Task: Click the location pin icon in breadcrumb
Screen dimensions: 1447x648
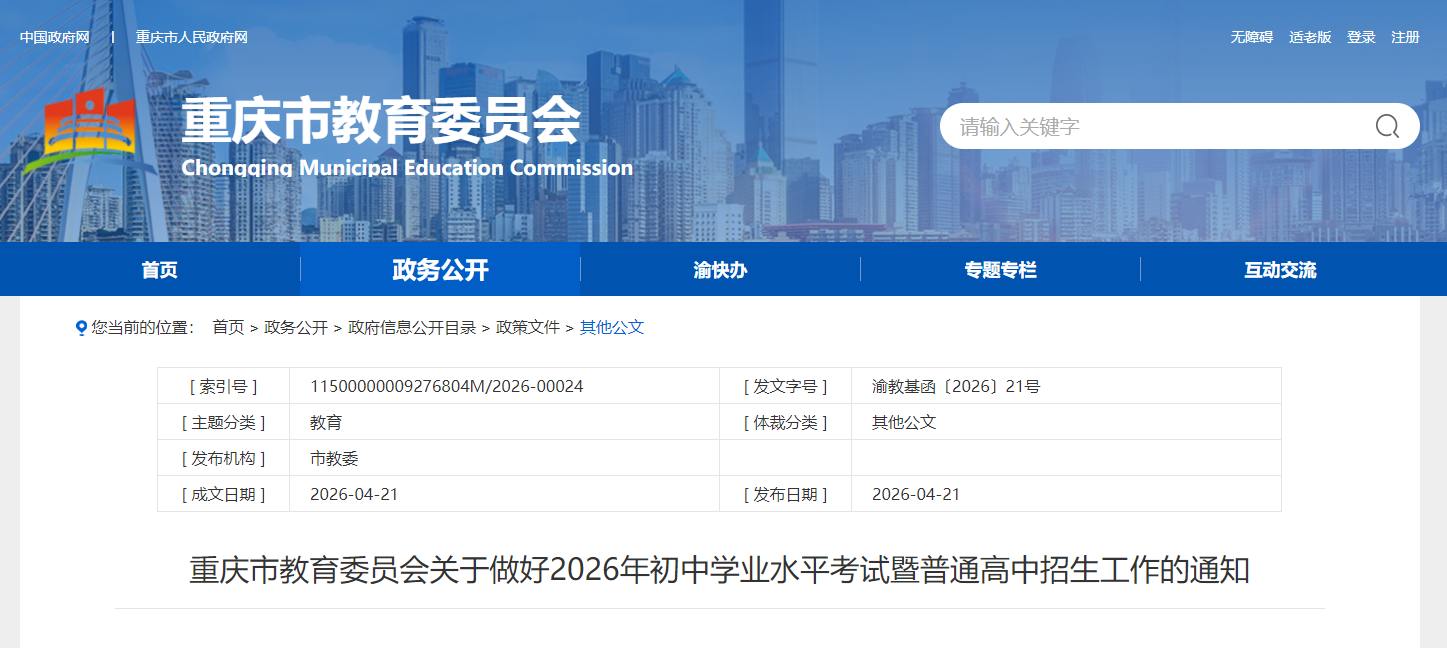Action: tap(81, 328)
